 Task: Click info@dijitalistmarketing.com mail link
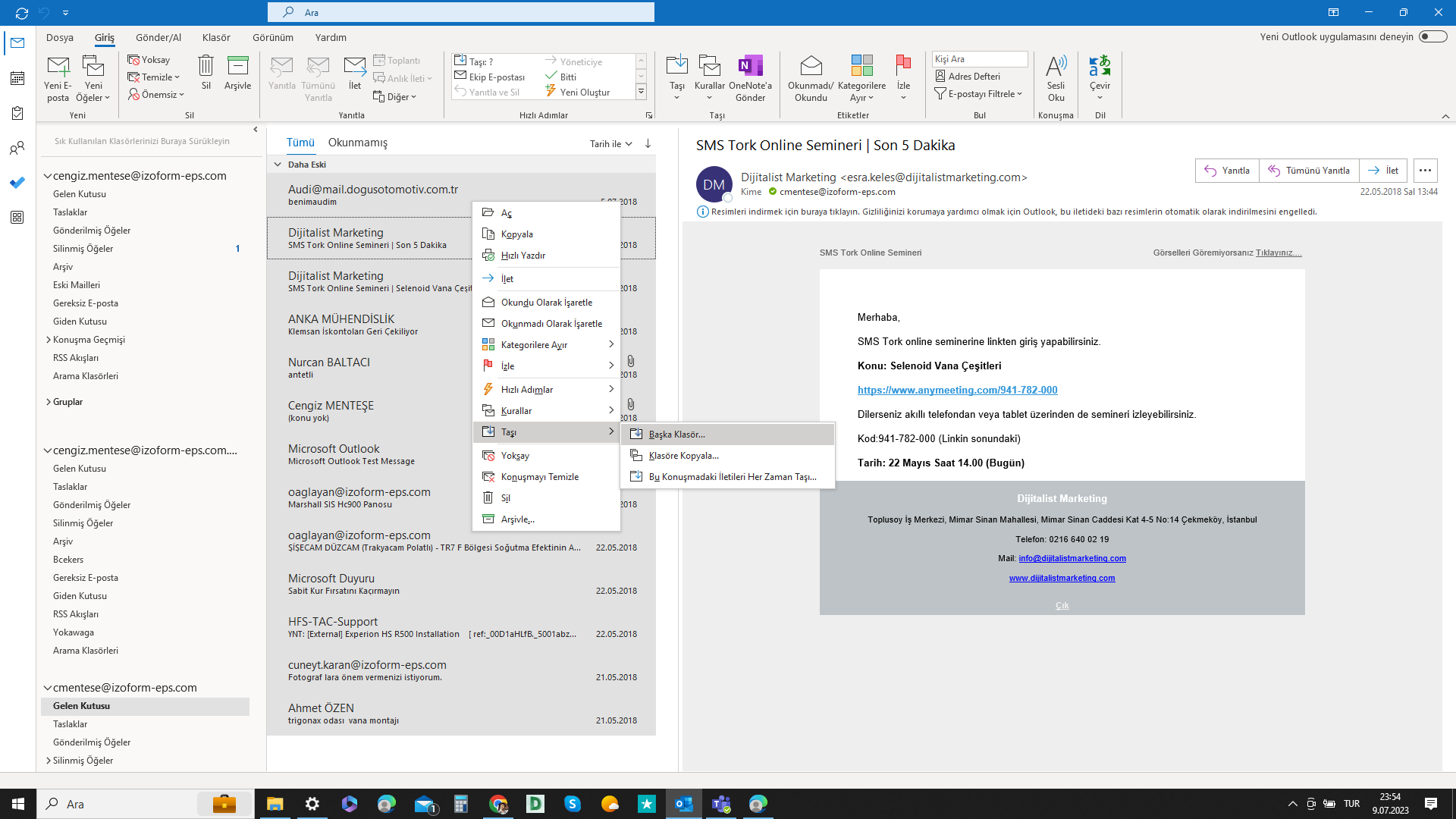pos(1072,559)
